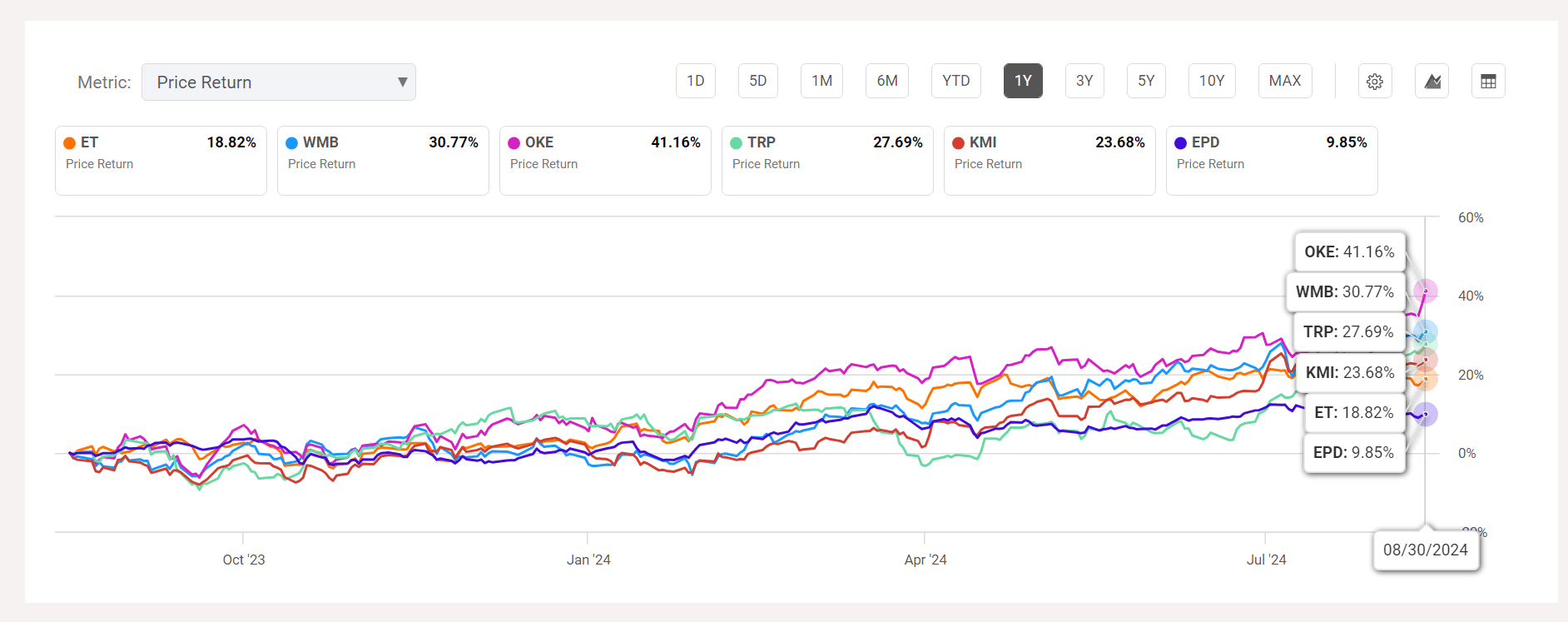Click the red KMI legend dot
The height and width of the screenshot is (622, 1568).
(x=959, y=143)
